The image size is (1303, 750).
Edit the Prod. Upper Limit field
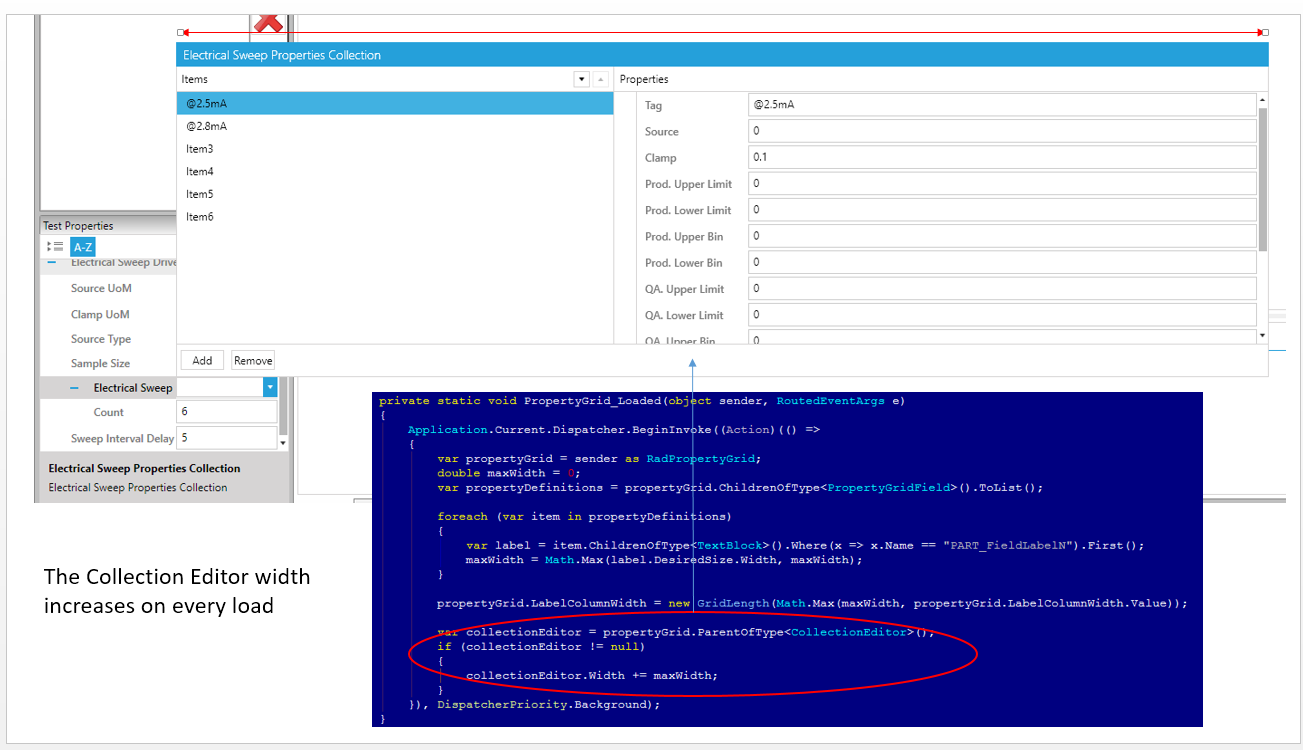click(x=1002, y=184)
